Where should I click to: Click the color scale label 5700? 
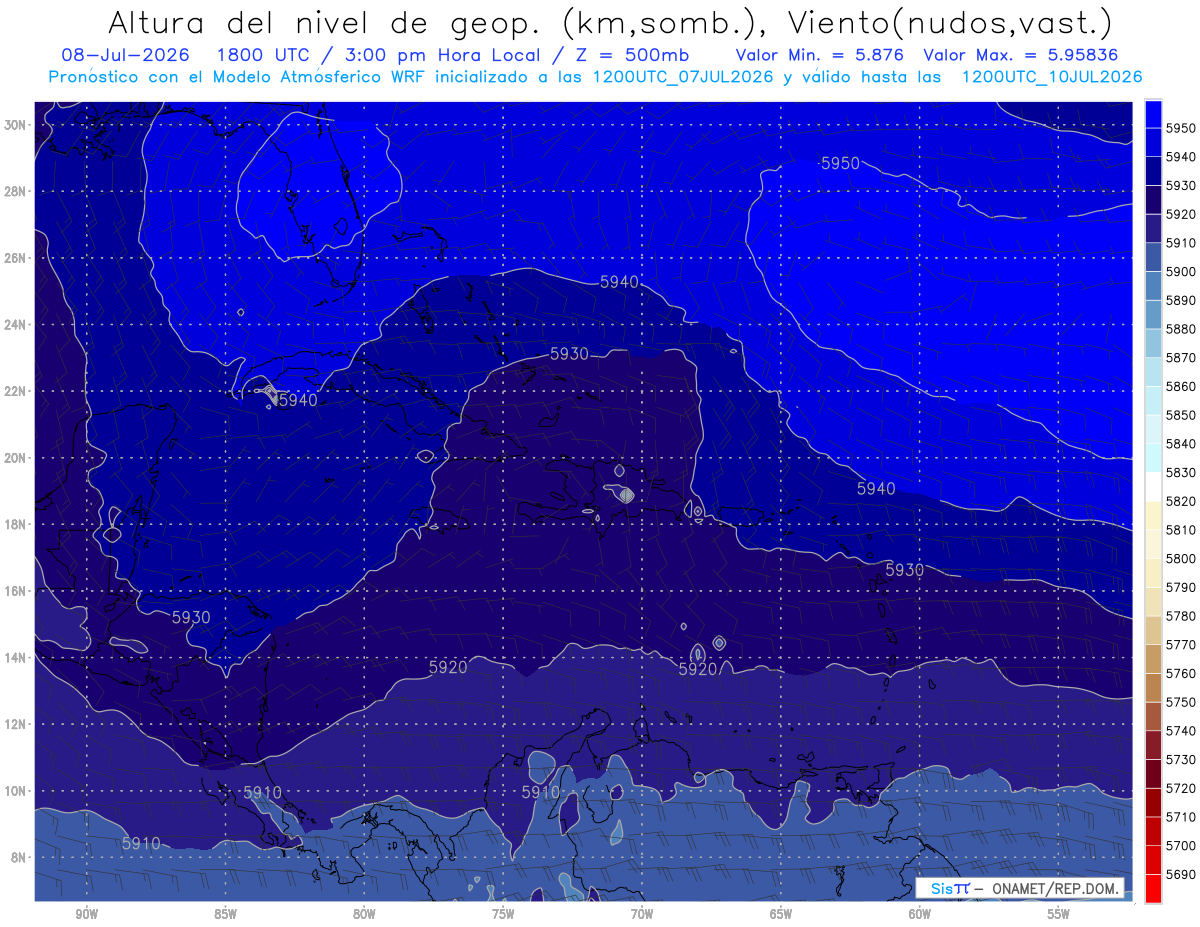pyautogui.click(x=1181, y=845)
